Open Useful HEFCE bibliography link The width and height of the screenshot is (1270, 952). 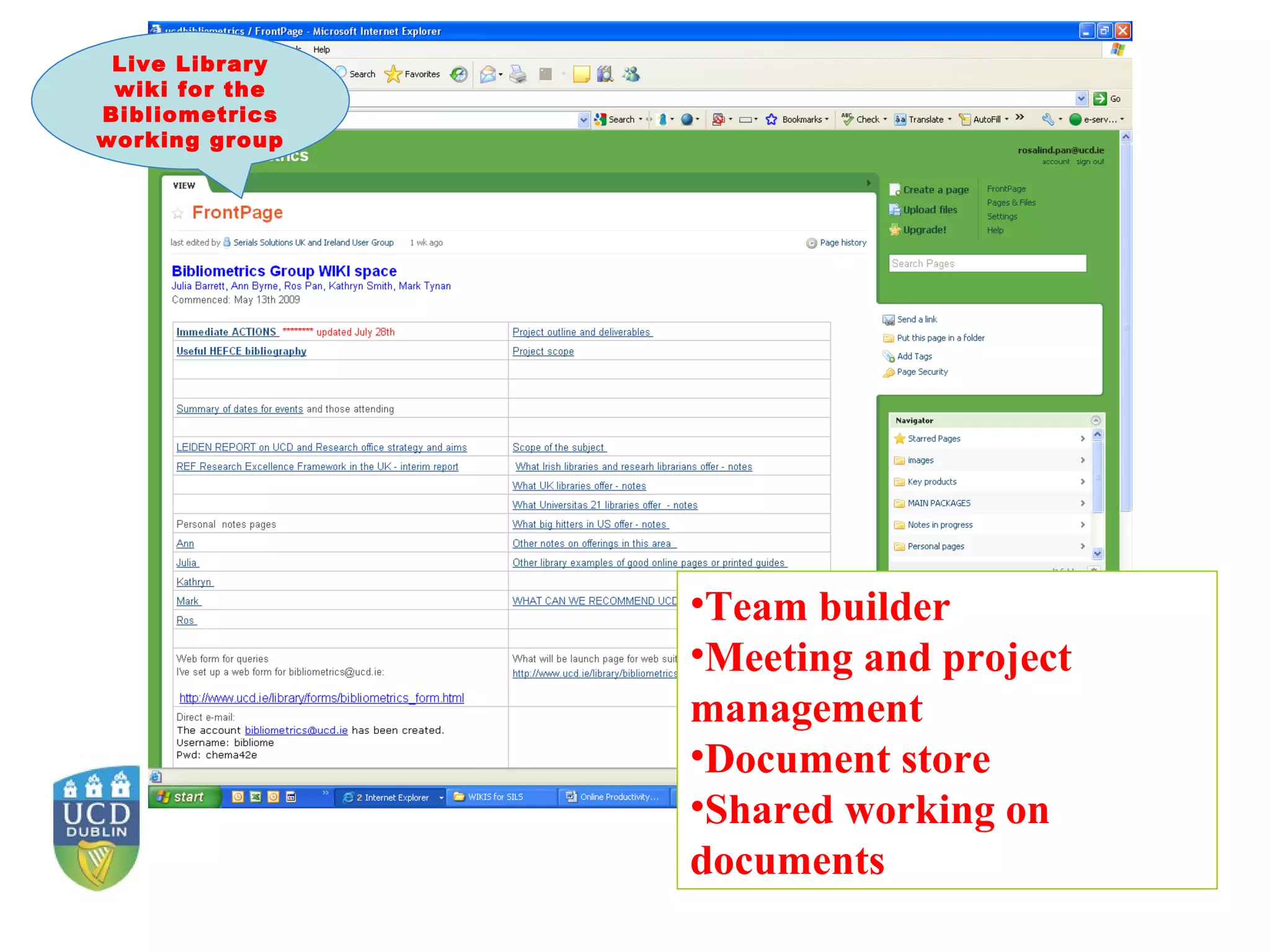(241, 351)
